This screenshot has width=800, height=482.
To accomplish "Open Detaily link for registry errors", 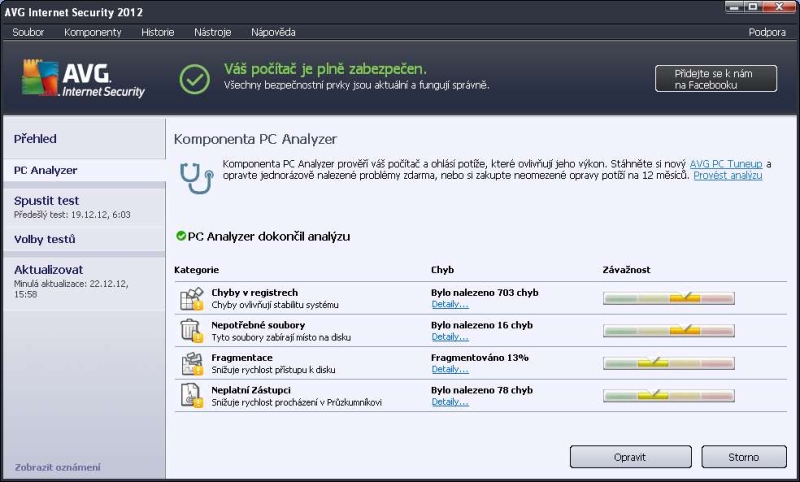I will [x=449, y=304].
